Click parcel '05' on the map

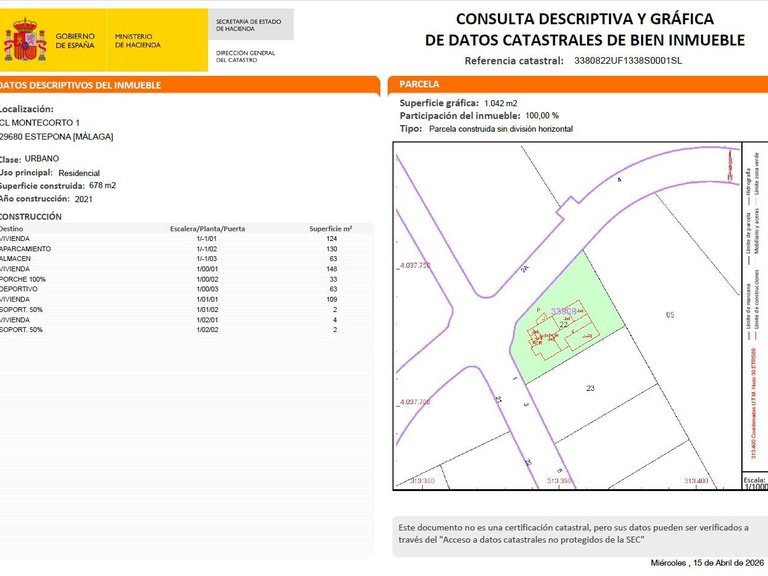[x=670, y=315]
